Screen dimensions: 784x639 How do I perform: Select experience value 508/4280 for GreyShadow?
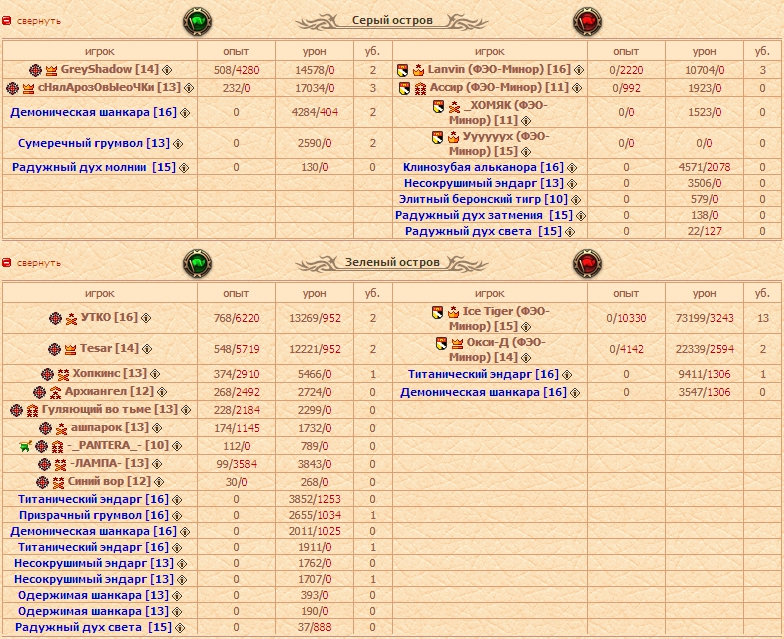(236, 70)
